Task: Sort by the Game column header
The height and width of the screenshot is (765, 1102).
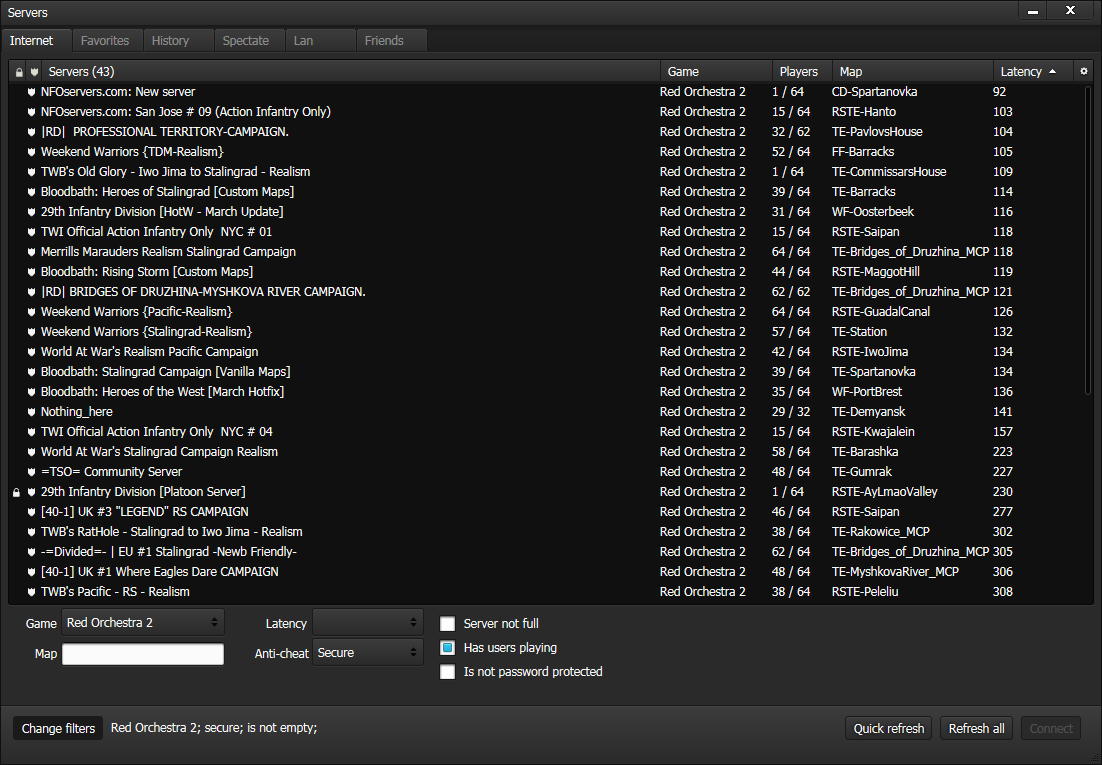Action: pyautogui.click(x=716, y=71)
